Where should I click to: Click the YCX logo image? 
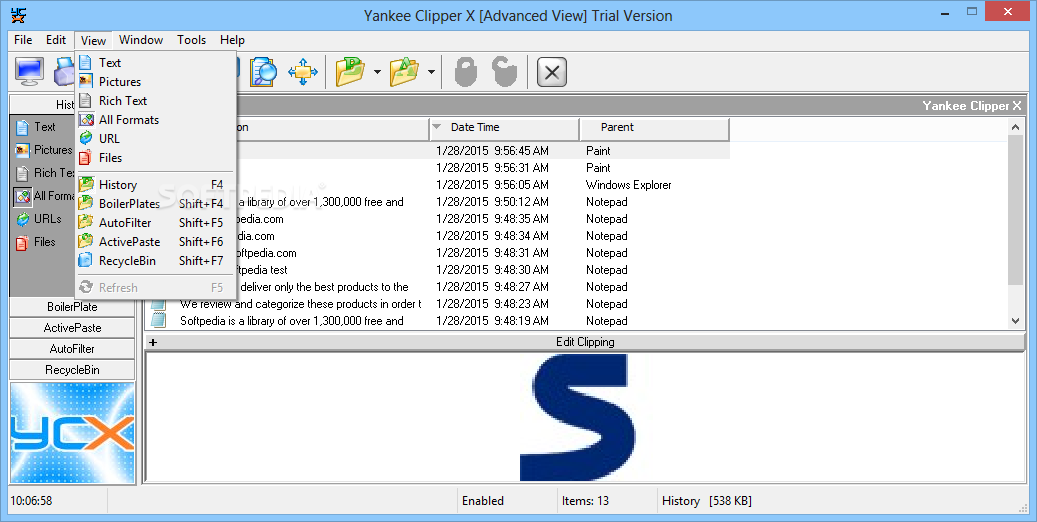72,433
